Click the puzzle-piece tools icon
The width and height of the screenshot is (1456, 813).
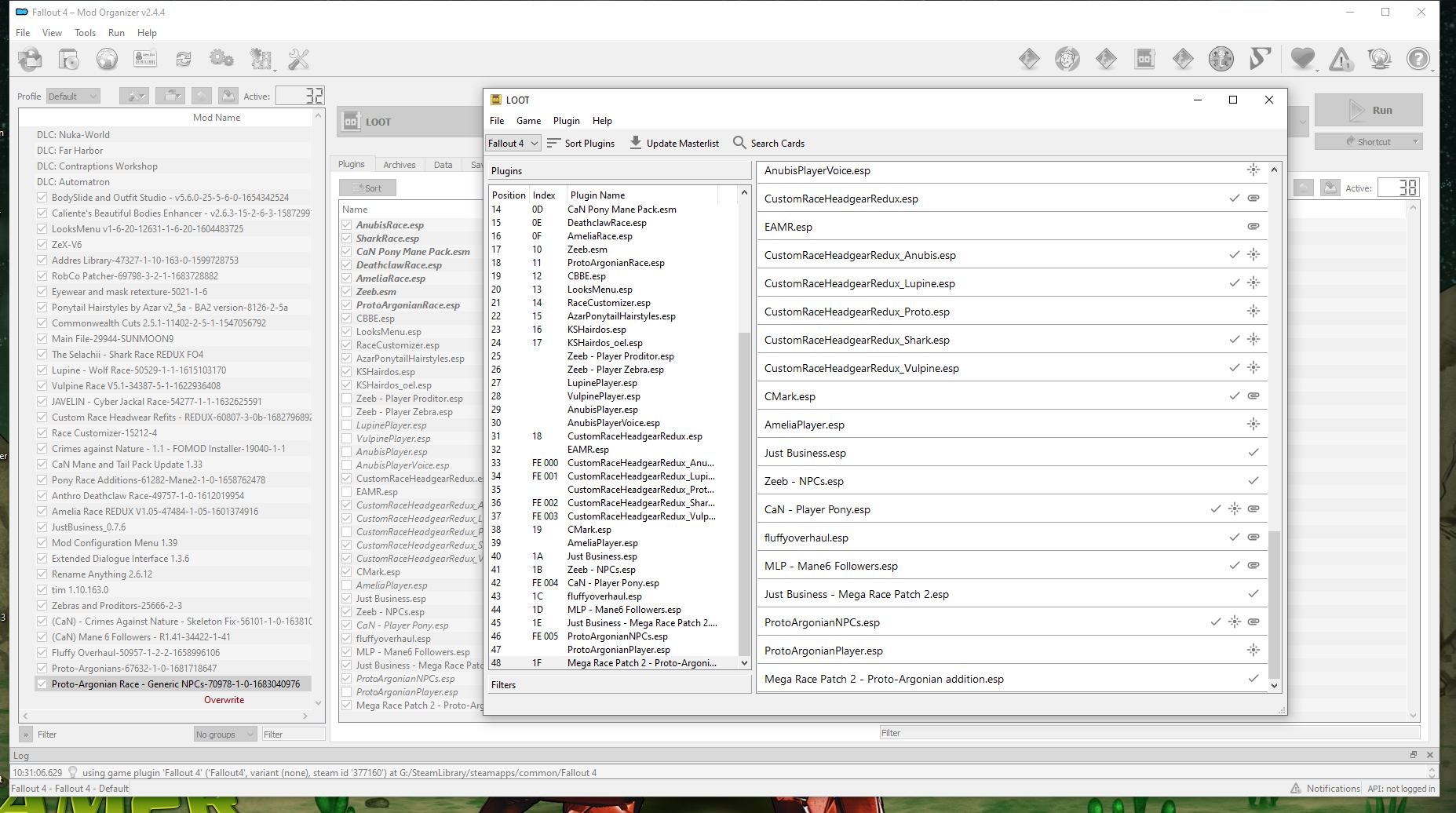[x=260, y=59]
